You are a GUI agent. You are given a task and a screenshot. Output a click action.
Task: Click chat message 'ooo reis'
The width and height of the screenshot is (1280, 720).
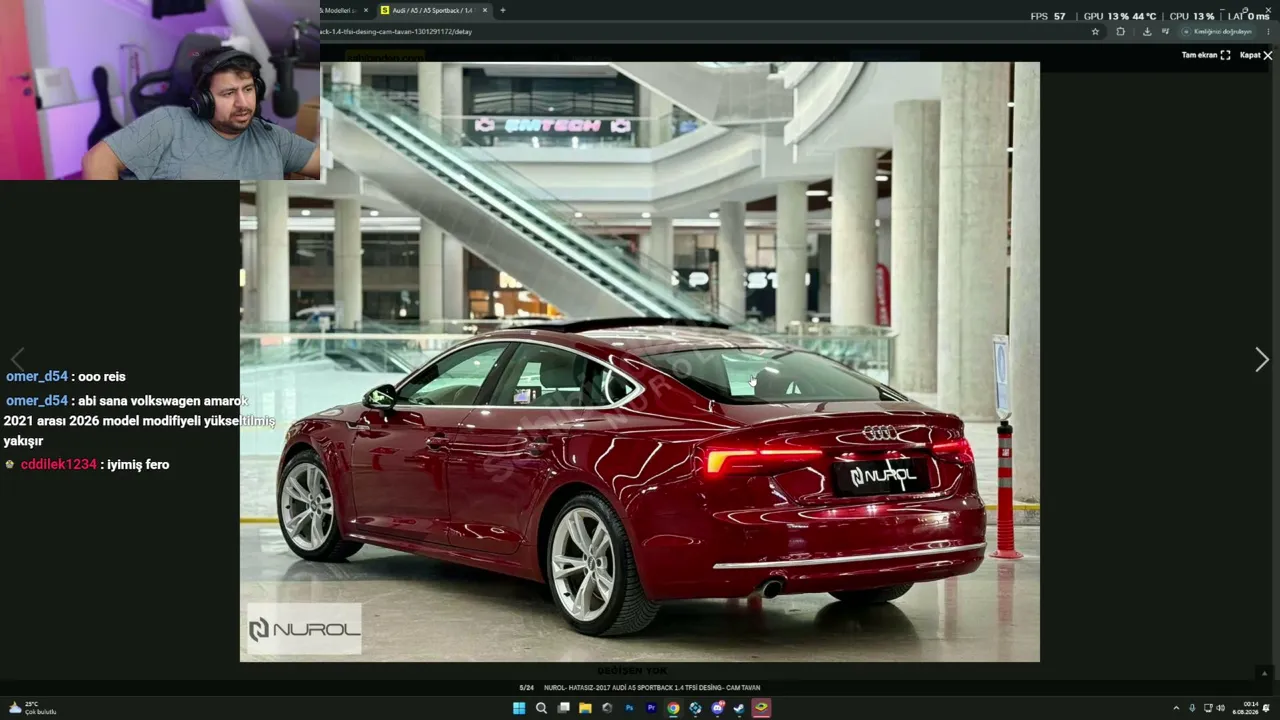(x=102, y=377)
